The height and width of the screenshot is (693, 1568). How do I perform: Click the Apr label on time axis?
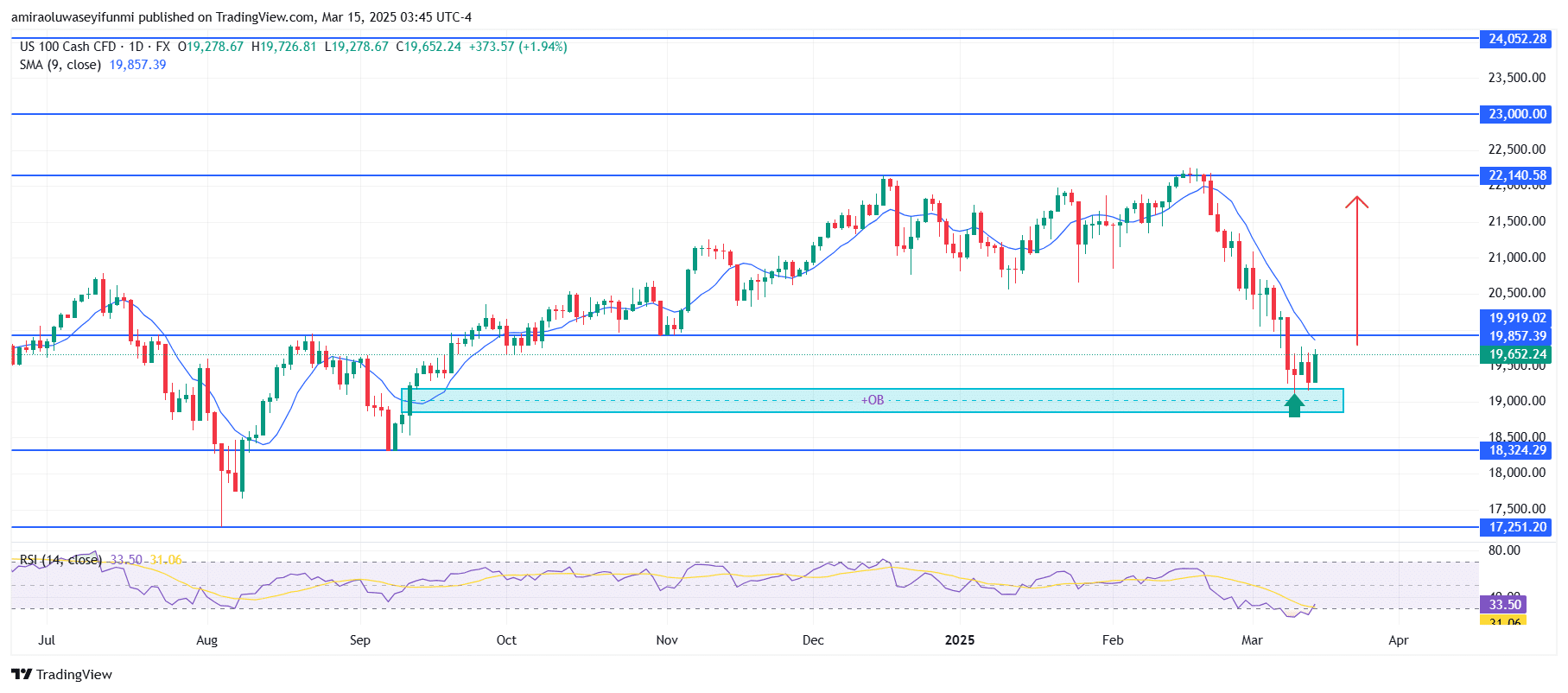point(1399,640)
